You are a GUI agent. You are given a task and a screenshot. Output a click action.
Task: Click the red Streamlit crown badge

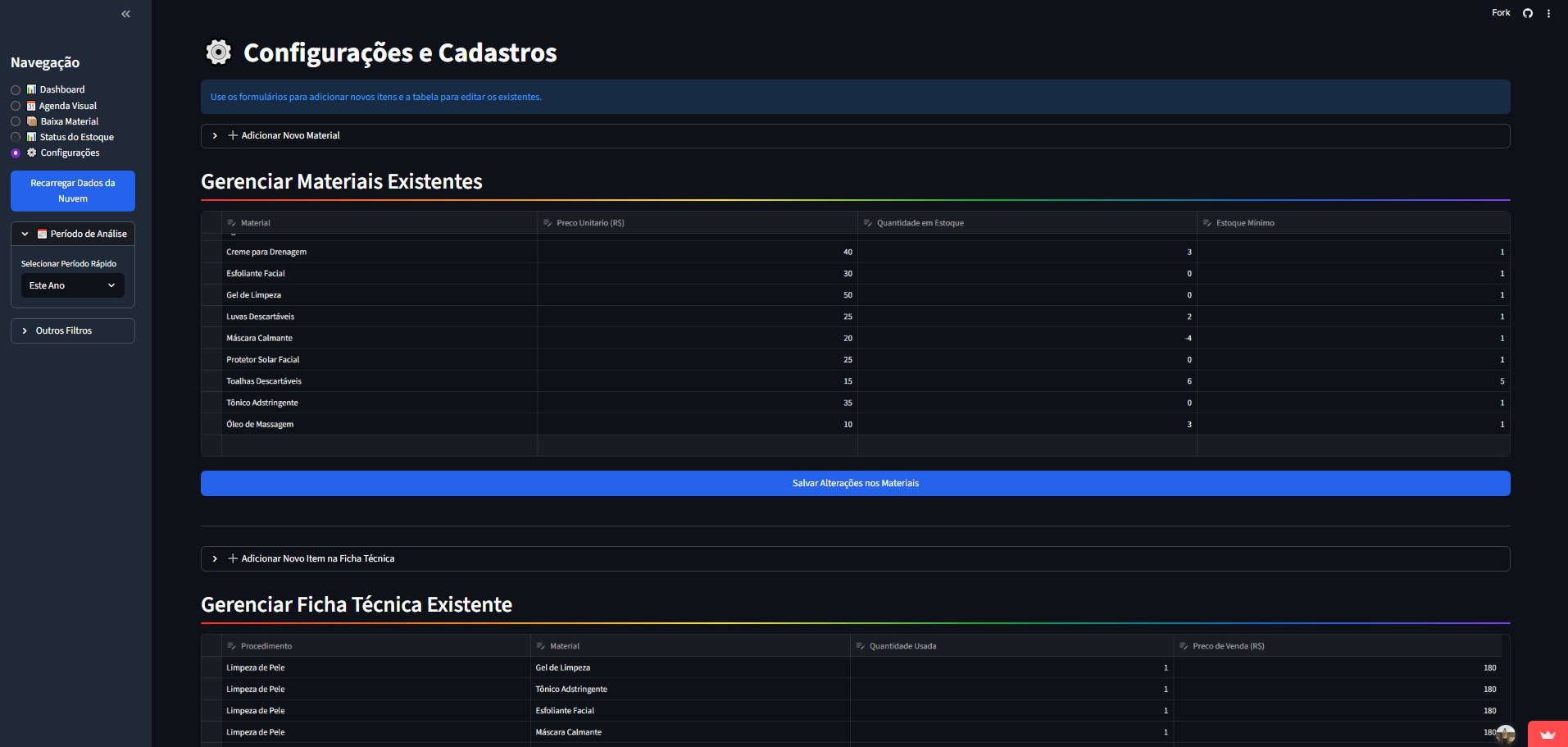point(1547,734)
